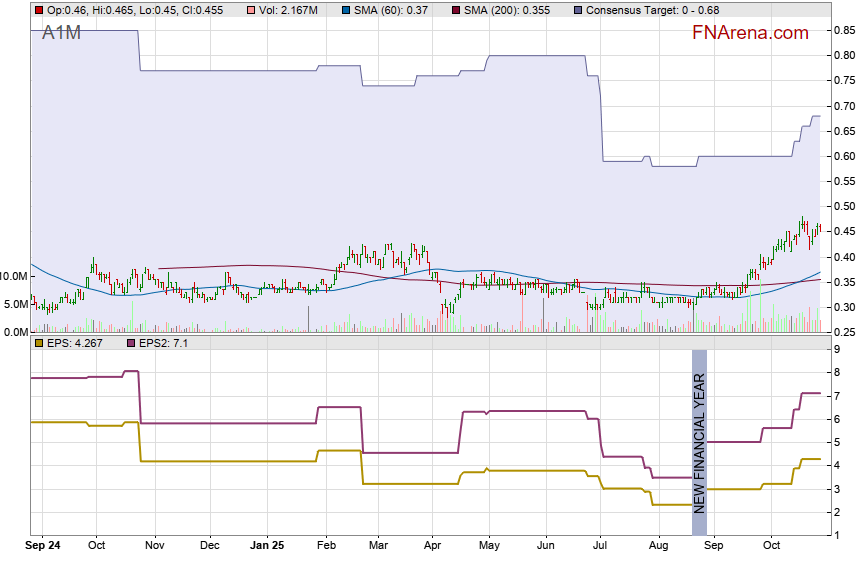Click the blue SMA (60) legend swatch
The image size is (859, 566).
click(346, 10)
